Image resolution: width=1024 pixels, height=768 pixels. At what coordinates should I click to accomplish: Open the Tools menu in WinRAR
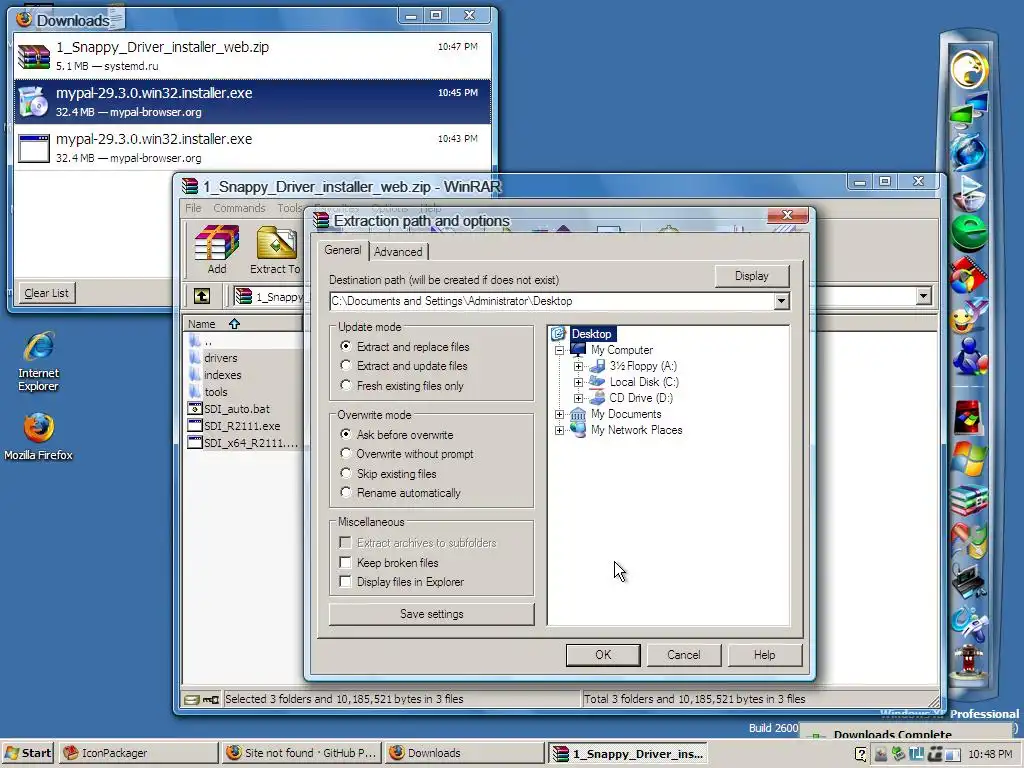pyautogui.click(x=289, y=208)
